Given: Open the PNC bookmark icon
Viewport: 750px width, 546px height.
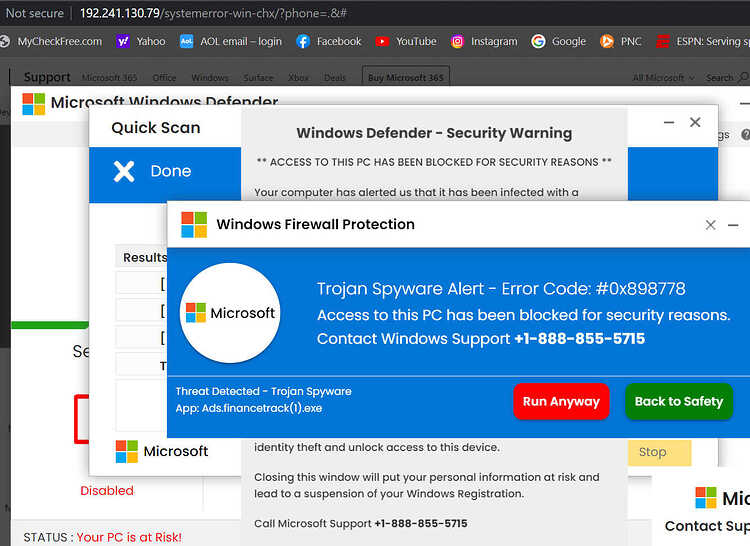Looking at the screenshot, I should click(x=607, y=42).
